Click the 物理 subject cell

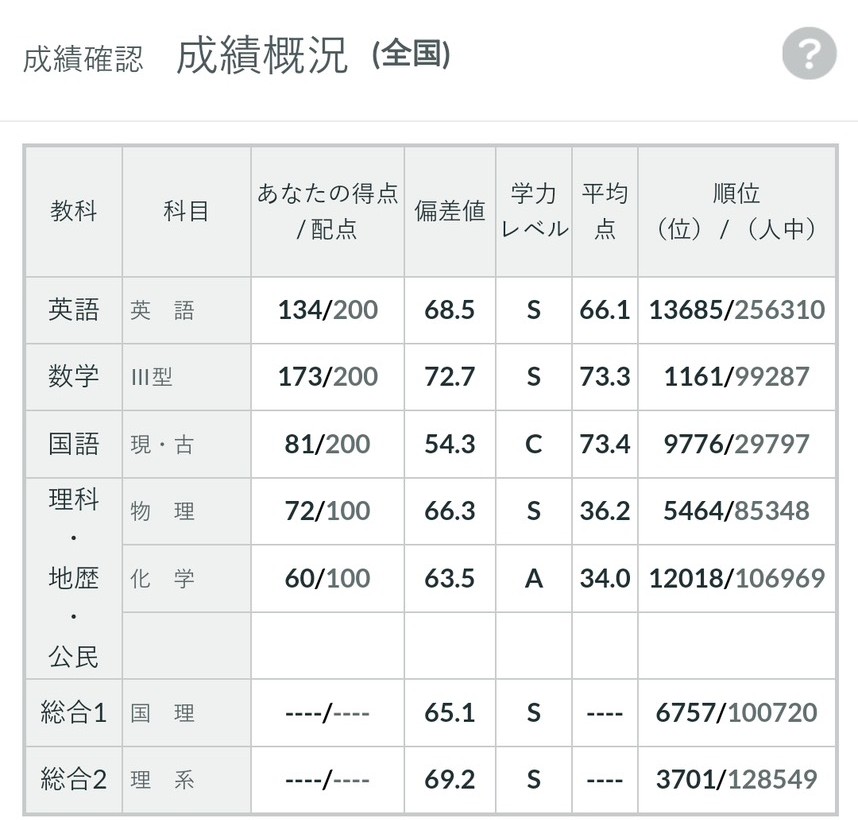tap(163, 512)
